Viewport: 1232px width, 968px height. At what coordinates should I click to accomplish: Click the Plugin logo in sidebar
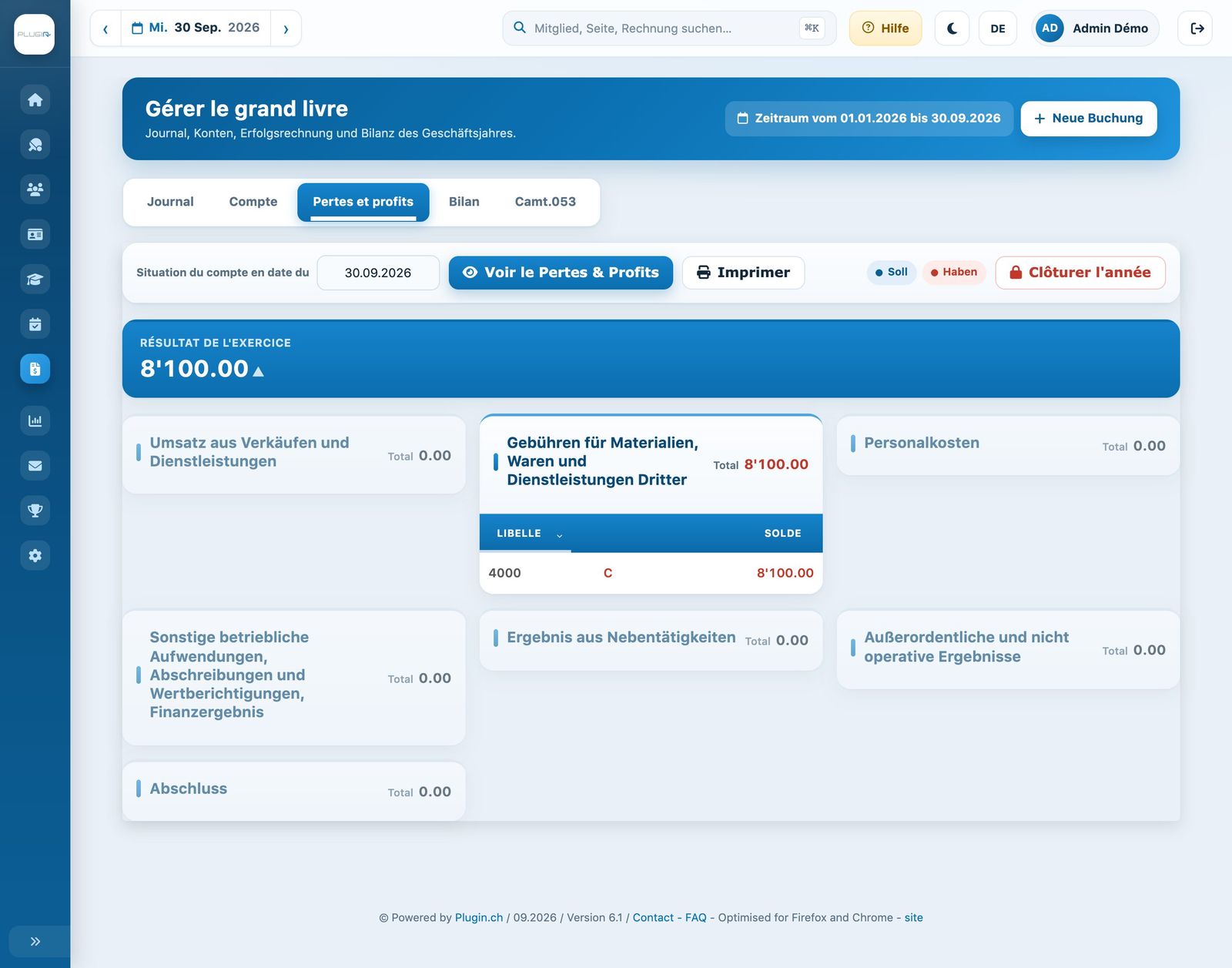34,34
